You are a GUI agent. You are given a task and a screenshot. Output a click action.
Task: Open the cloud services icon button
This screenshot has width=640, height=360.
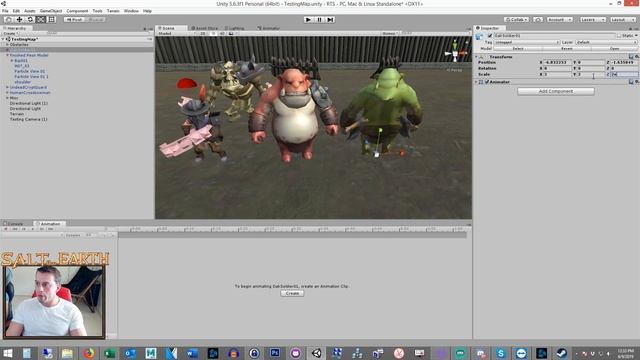point(538,20)
